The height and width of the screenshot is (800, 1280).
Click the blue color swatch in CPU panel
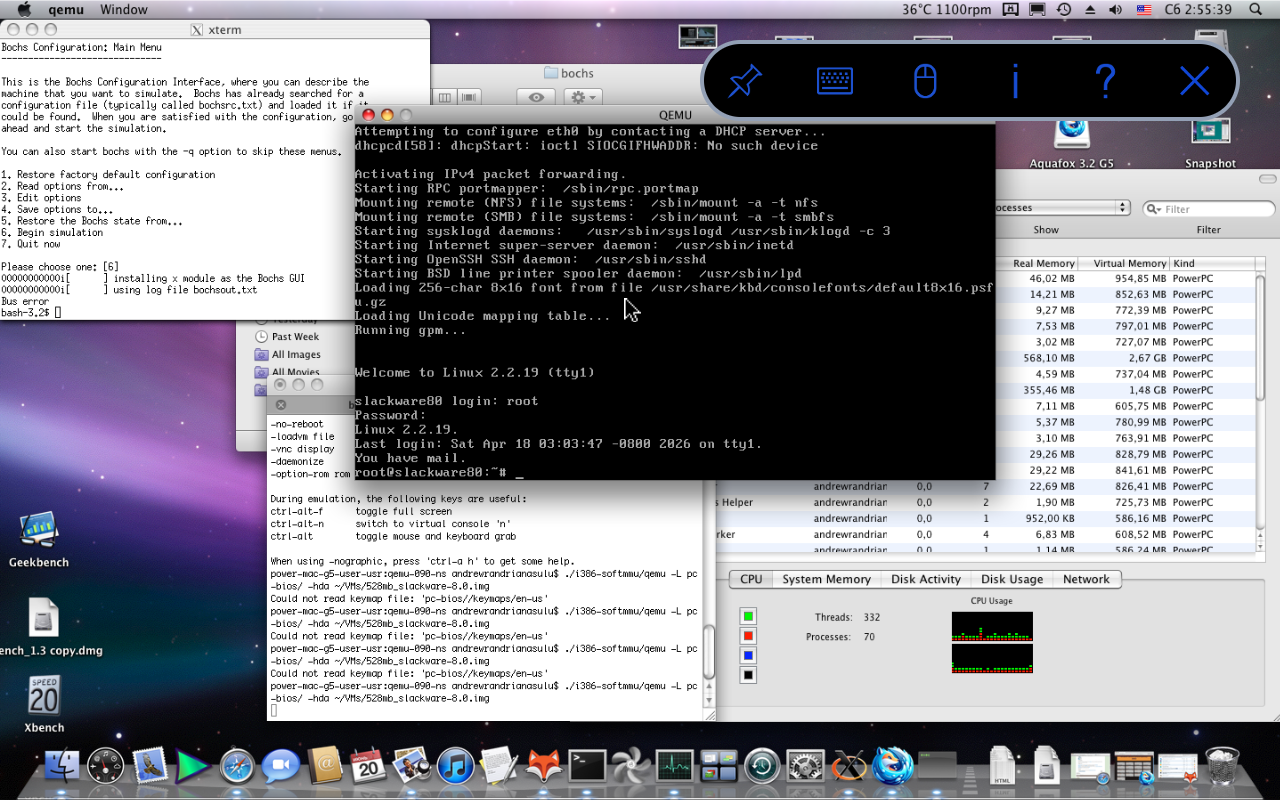point(748,656)
